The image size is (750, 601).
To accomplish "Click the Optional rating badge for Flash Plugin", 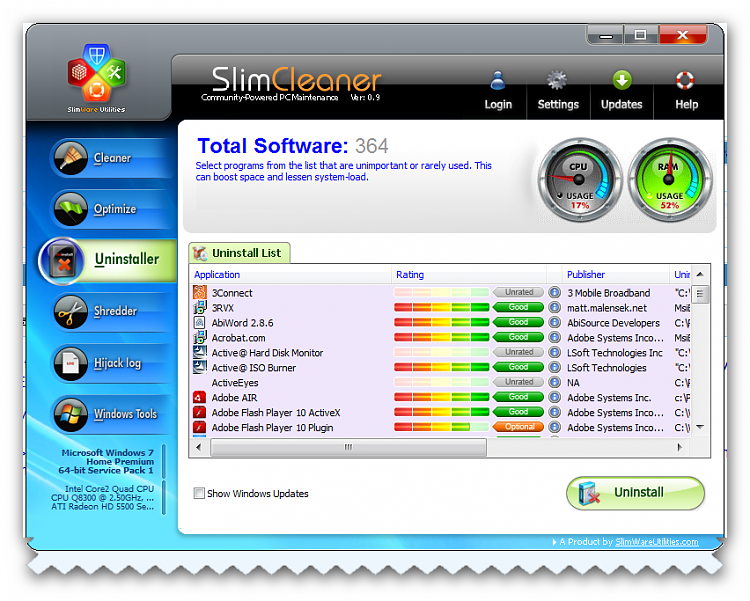I will 518,427.
